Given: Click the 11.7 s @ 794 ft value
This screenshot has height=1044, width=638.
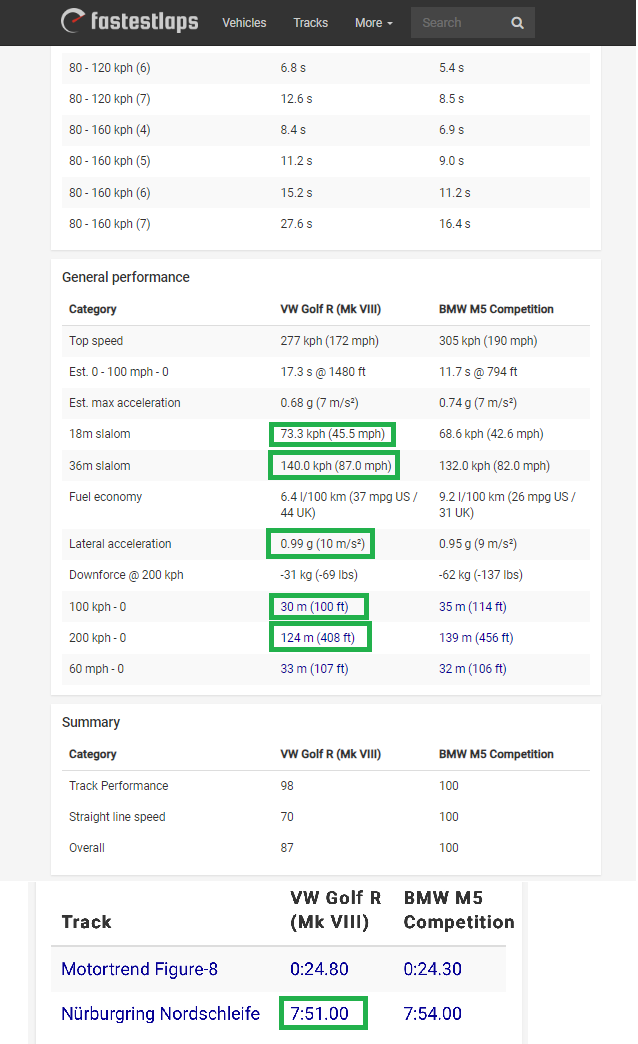Looking at the screenshot, I should click(478, 372).
